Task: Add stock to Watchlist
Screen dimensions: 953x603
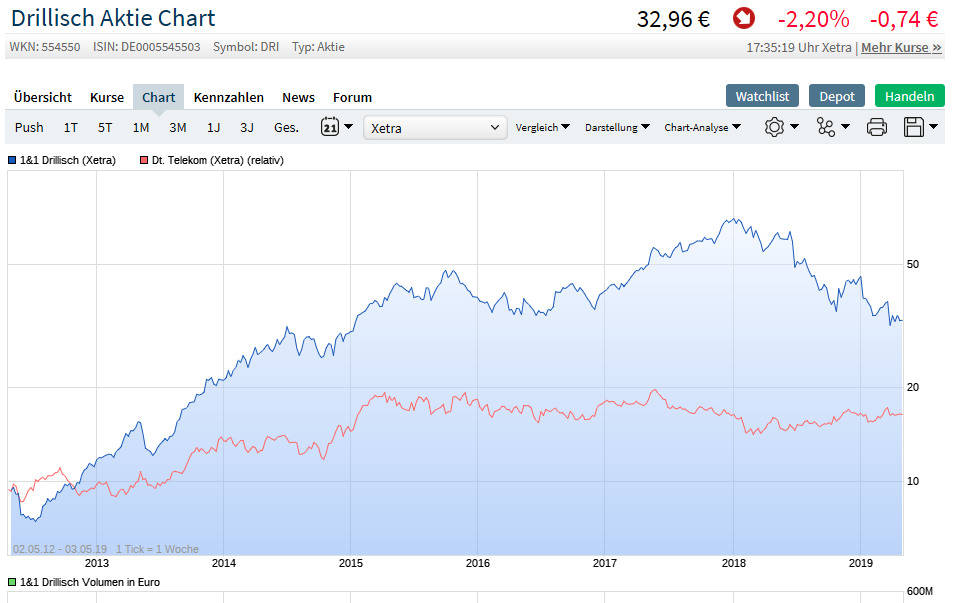Action: pyautogui.click(x=762, y=96)
